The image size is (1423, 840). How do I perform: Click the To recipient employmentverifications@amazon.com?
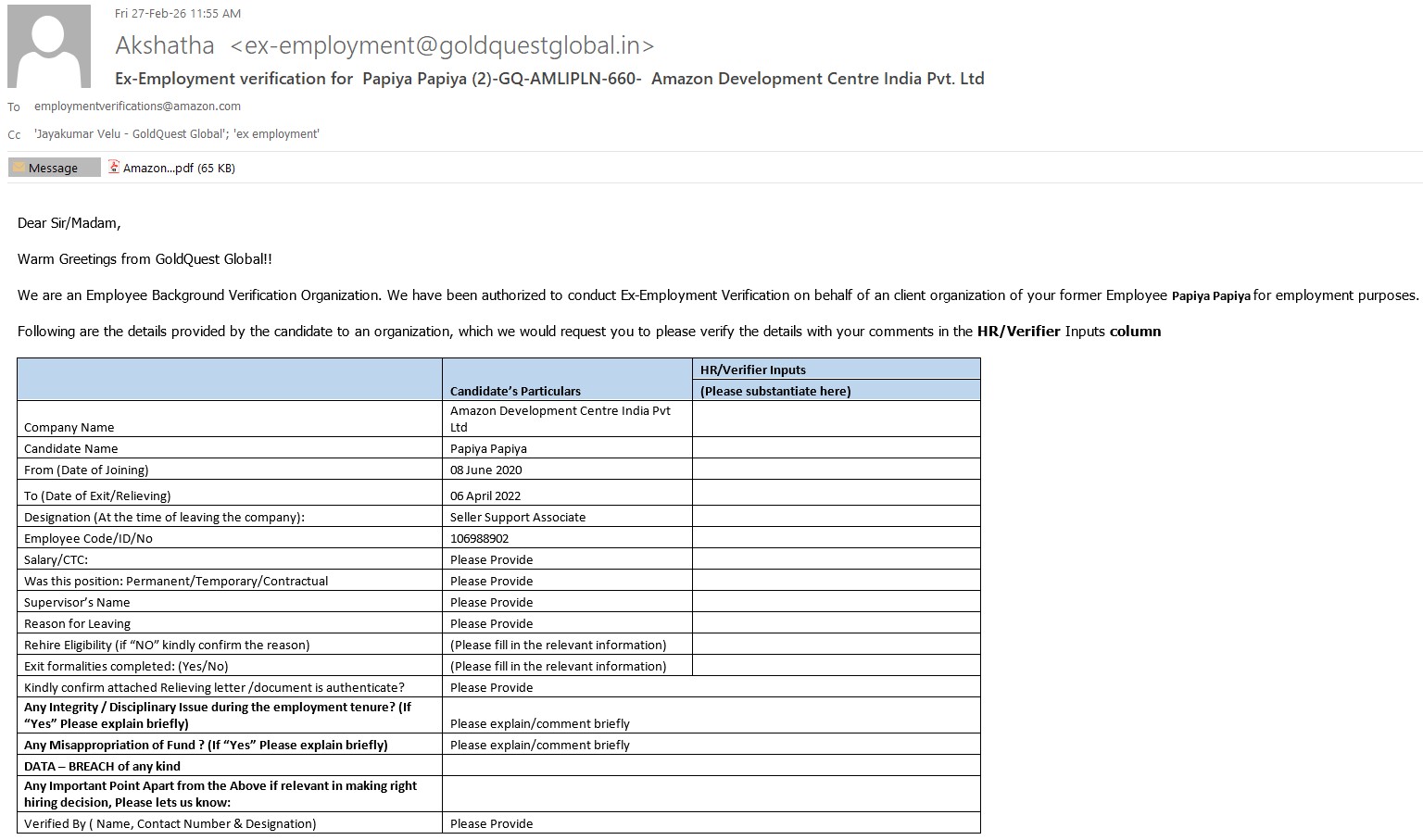click(137, 107)
